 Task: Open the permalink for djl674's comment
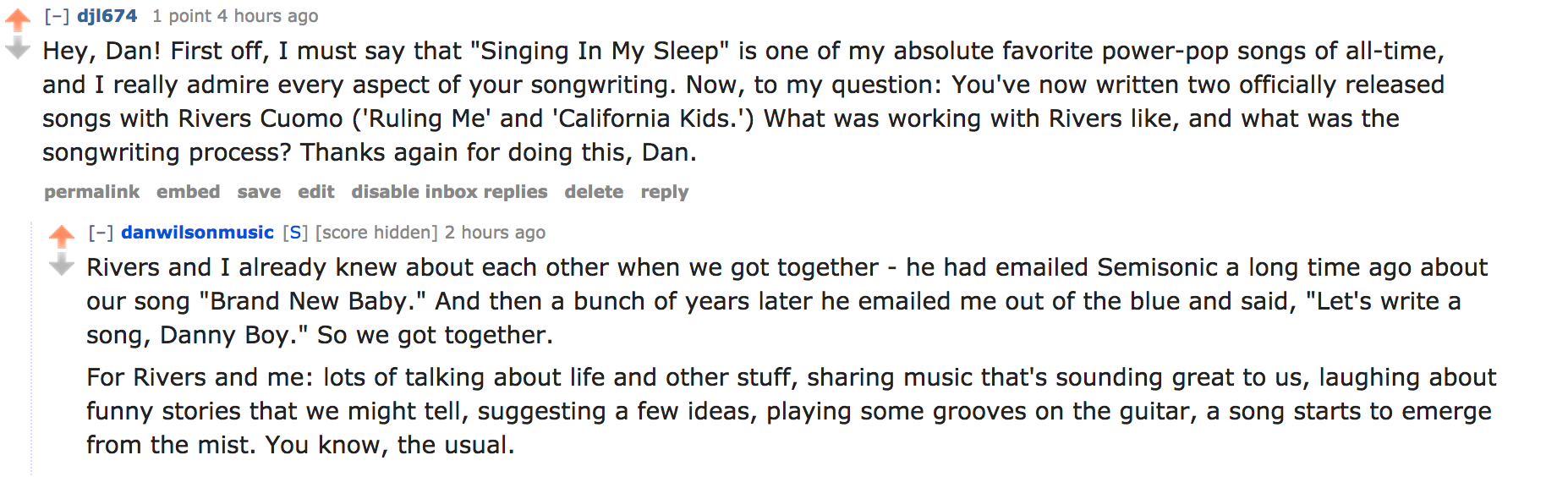[92, 192]
